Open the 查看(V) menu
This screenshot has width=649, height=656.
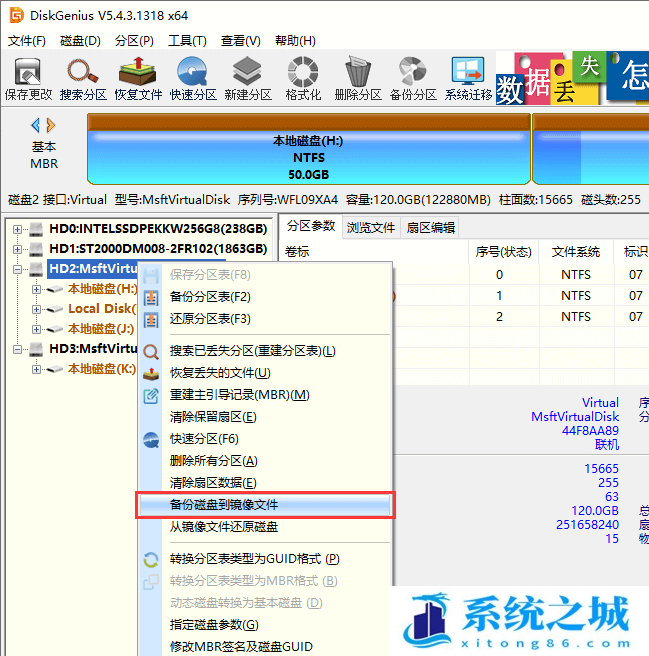241,41
